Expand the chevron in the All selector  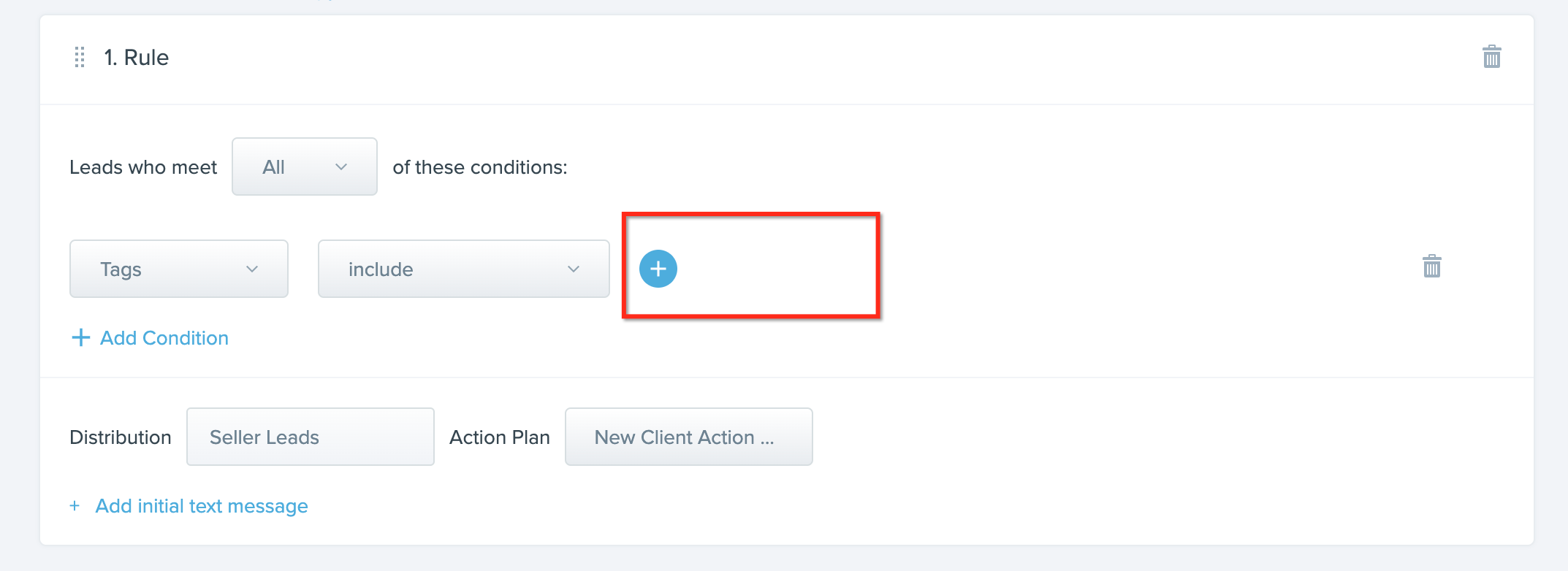341,167
